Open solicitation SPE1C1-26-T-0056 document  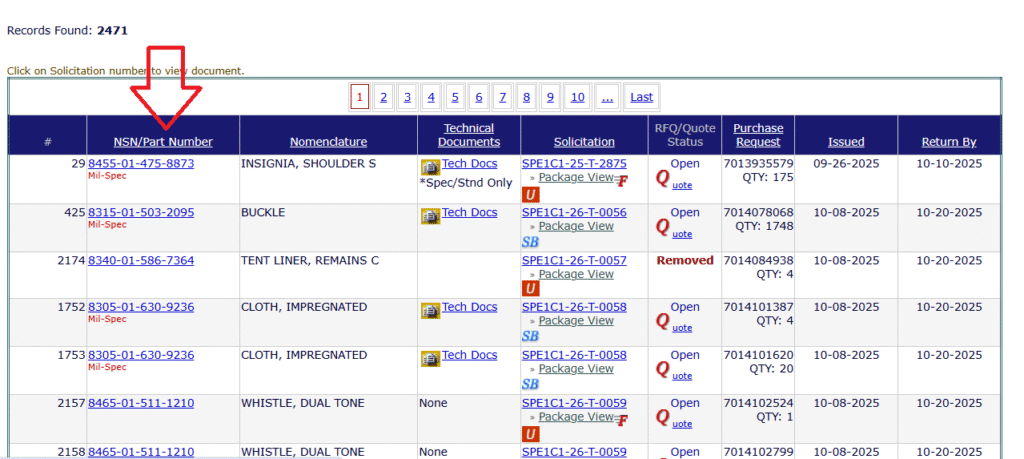click(x=574, y=212)
